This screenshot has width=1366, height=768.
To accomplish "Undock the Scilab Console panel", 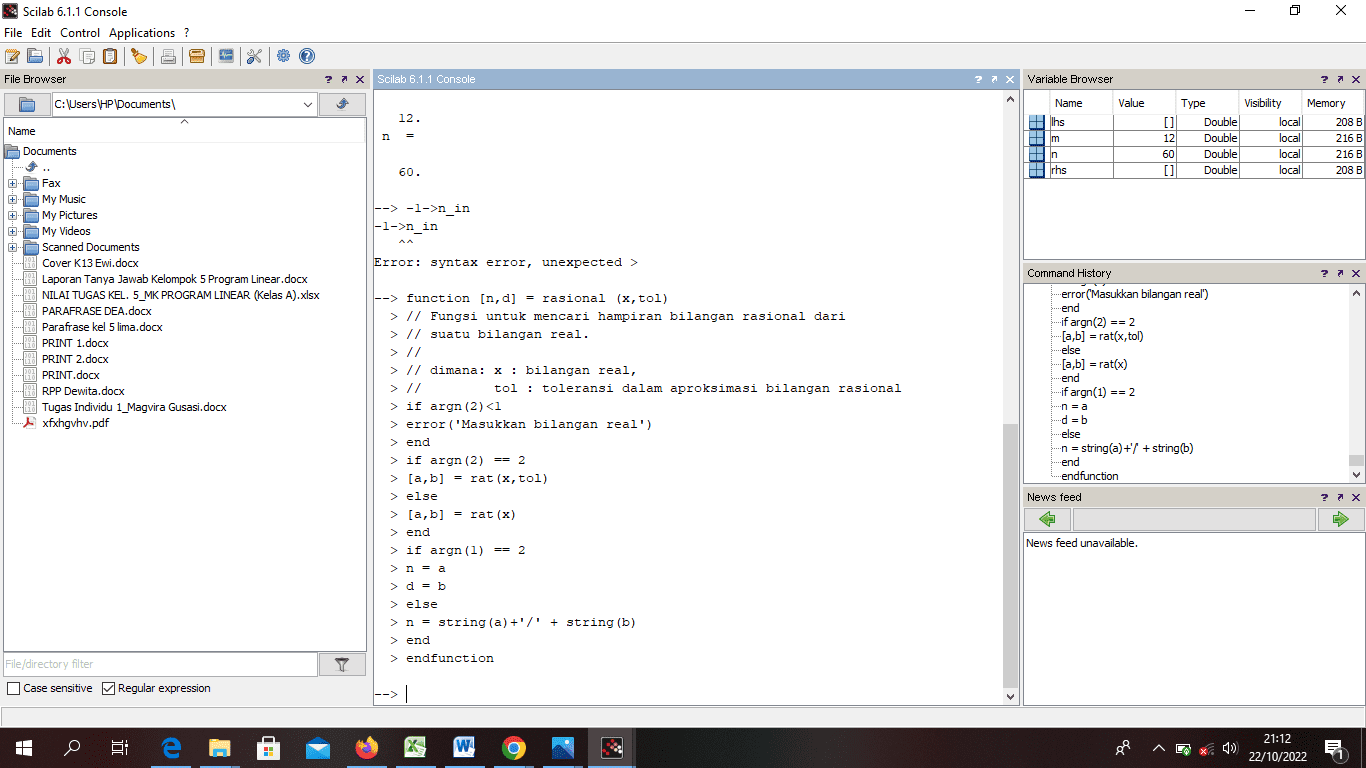I will point(994,79).
